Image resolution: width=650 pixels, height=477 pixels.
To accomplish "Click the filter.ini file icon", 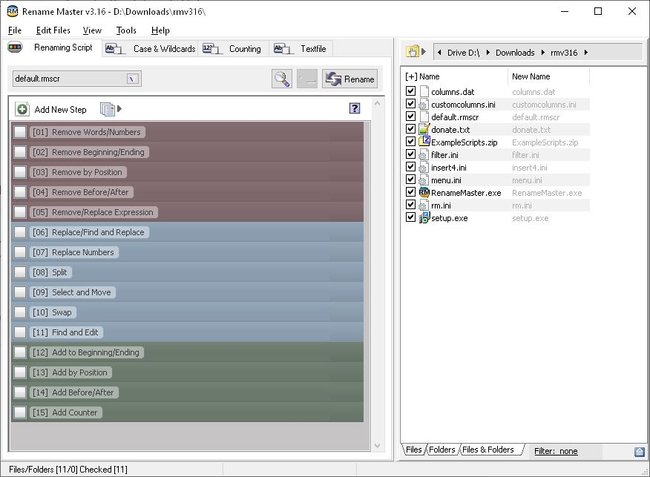I will [x=424, y=155].
